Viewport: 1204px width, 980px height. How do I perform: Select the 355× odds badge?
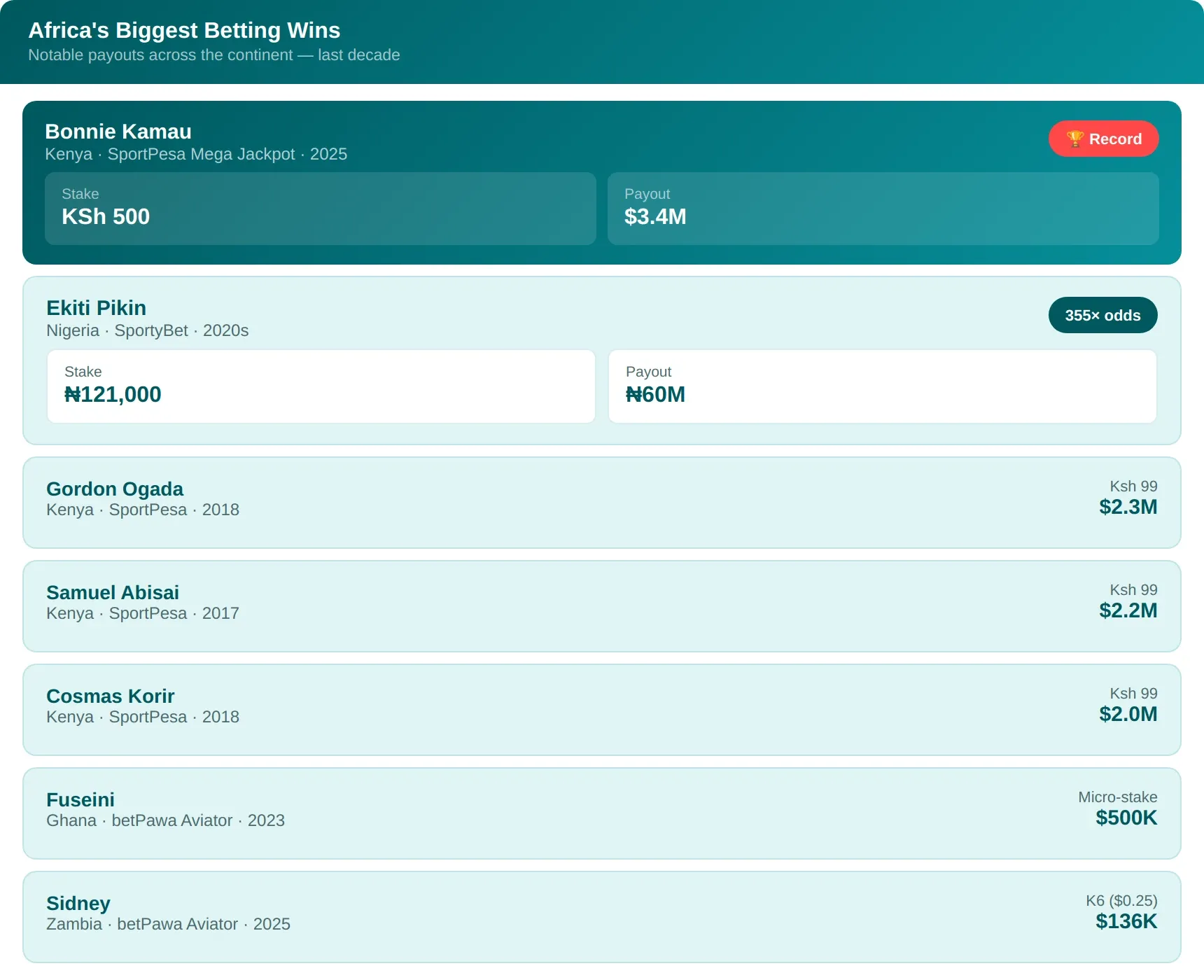1102,315
